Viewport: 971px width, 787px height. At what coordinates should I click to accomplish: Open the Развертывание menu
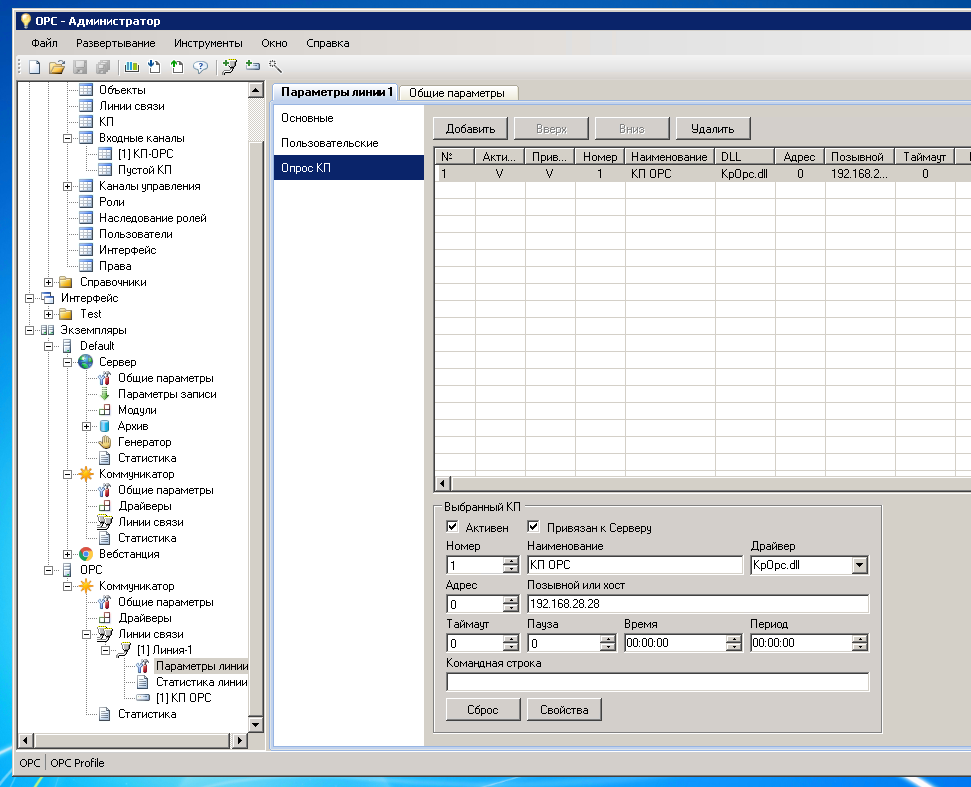point(115,43)
